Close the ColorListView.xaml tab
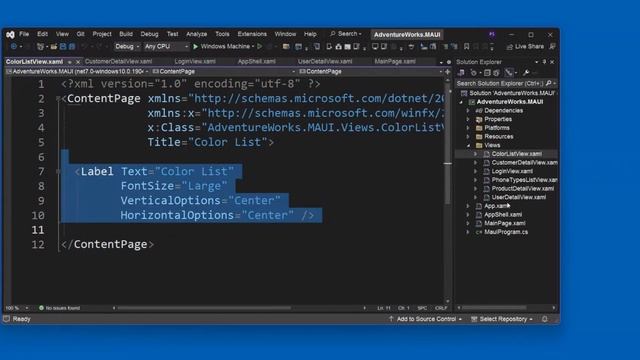640x360 pixels. point(78,62)
